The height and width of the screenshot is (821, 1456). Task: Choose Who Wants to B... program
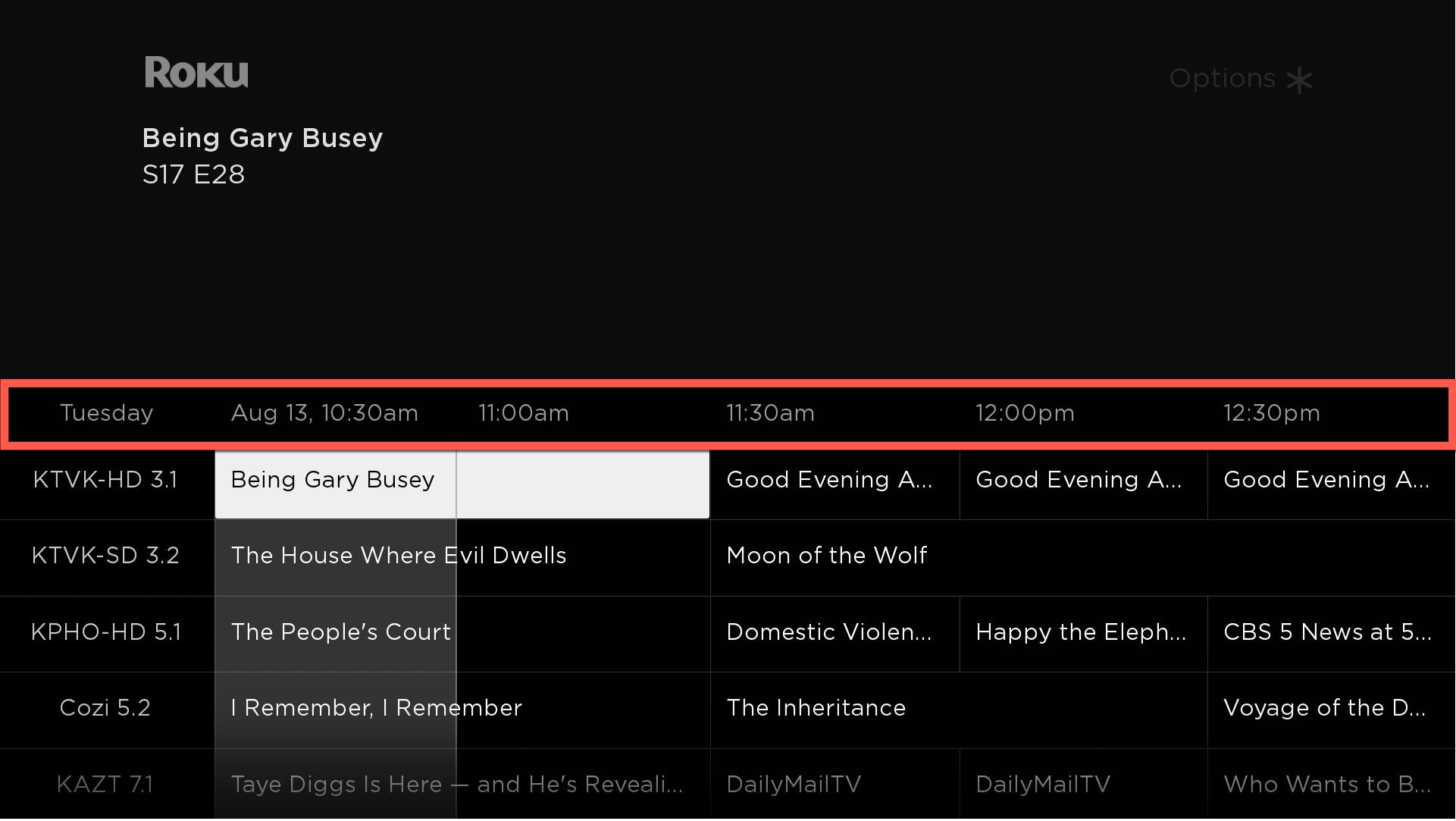tap(1332, 785)
